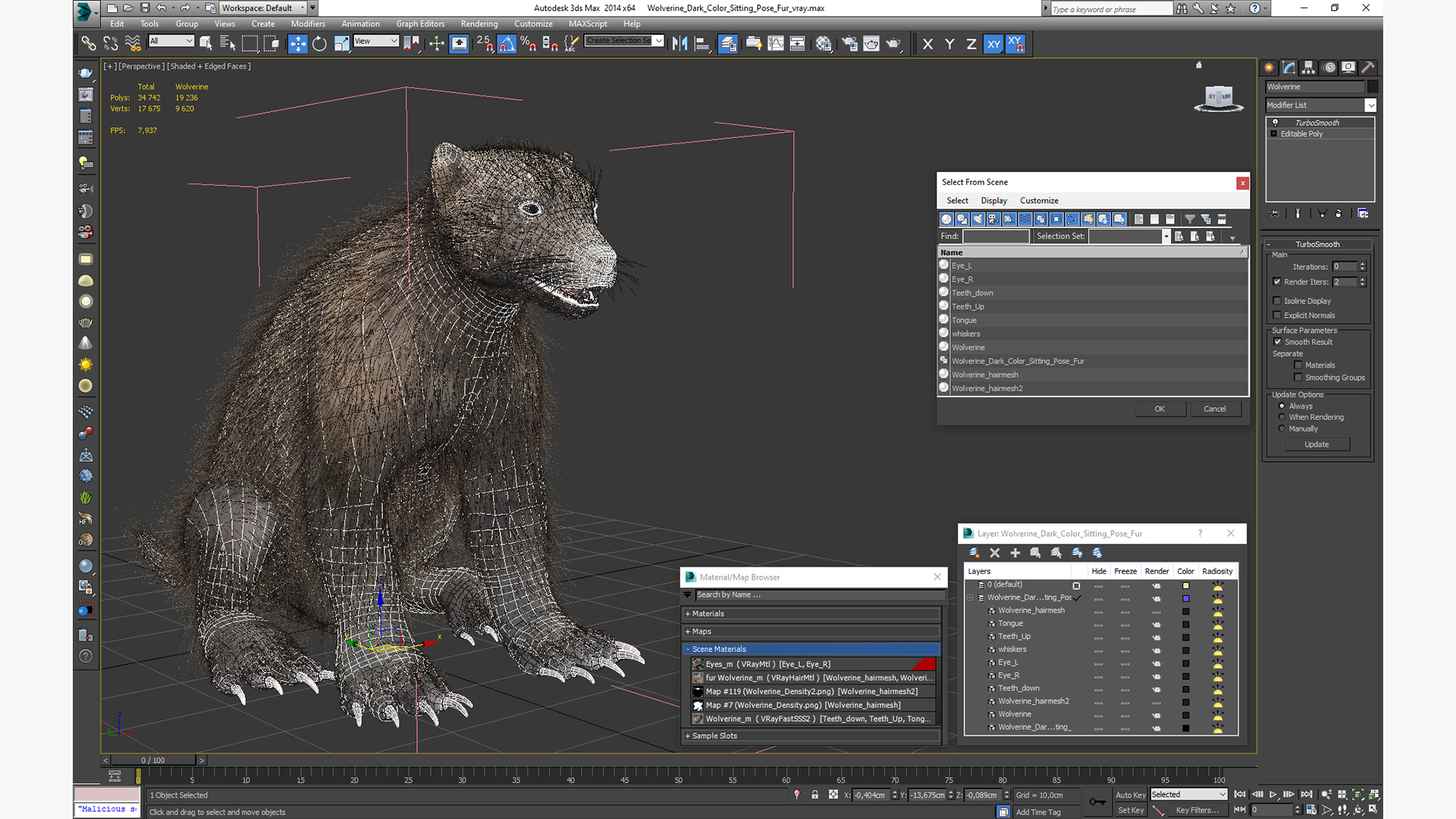
Task: Go to End of animation
Action: 1307,795
